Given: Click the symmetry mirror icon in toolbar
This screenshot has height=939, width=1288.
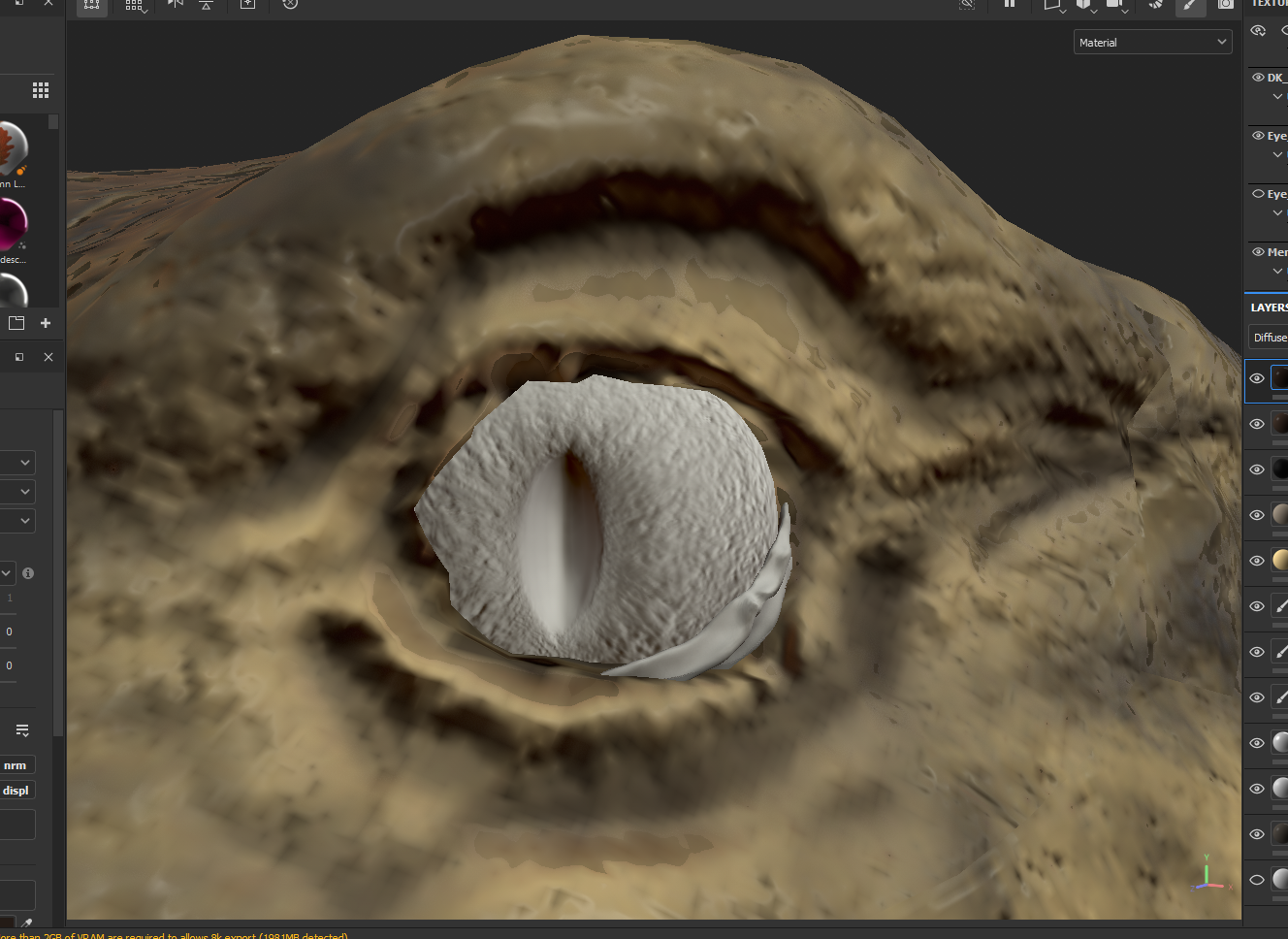Looking at the screenshot, I should pos(176,4).
